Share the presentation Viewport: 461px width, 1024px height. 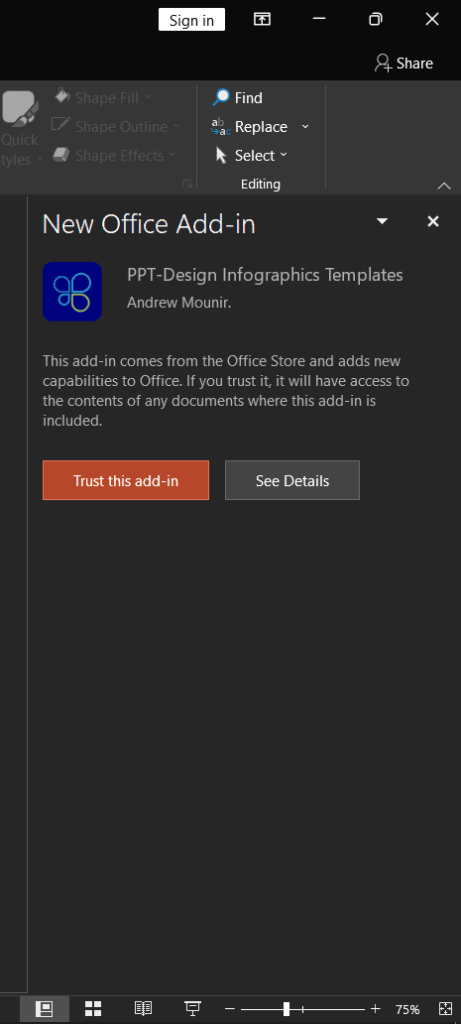pyautogui.click(x=404, y=63)
